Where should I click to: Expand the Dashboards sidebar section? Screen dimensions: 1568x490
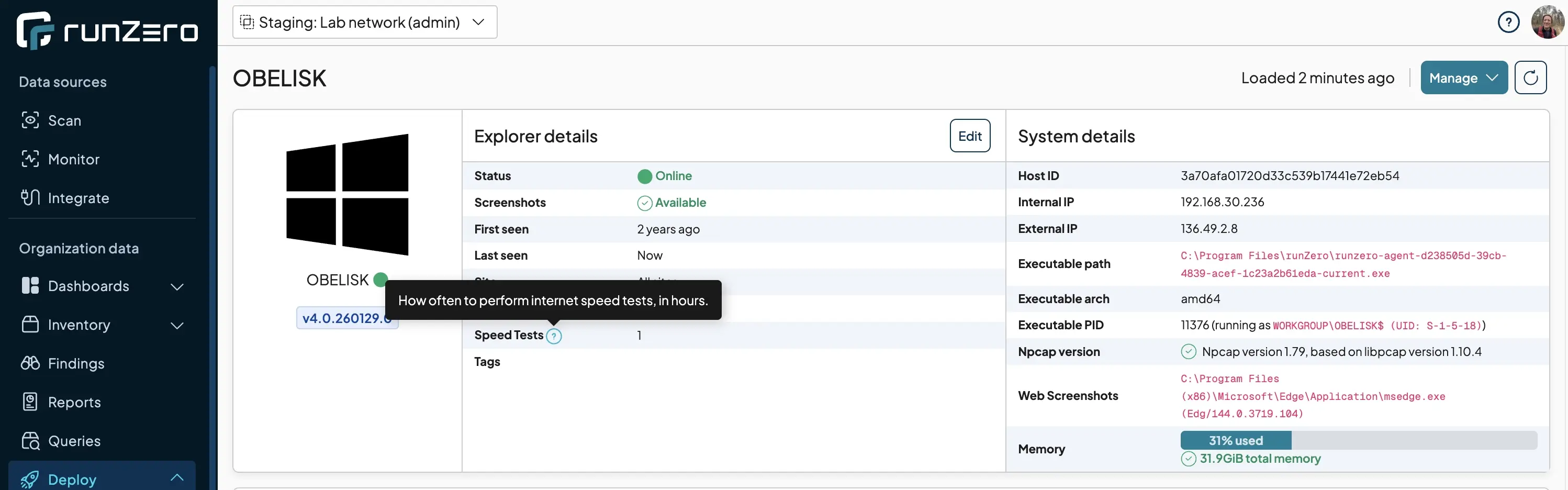tap(177, 286)
